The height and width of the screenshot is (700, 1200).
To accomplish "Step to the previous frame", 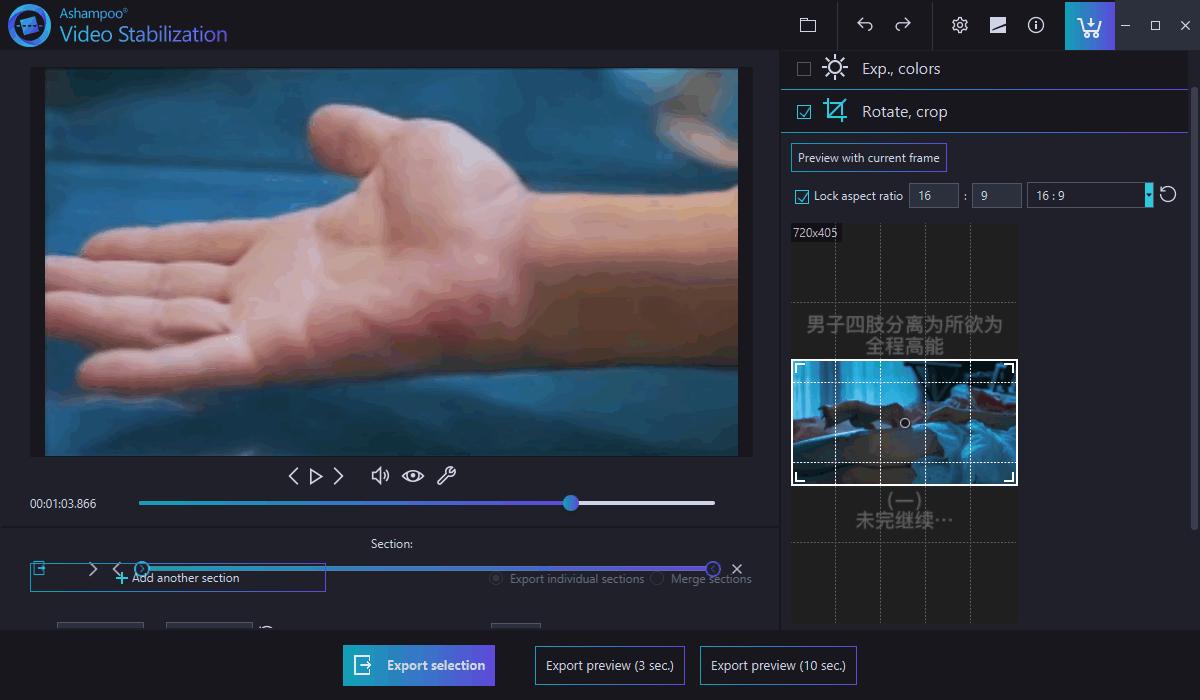I will [x=293, y=476].
